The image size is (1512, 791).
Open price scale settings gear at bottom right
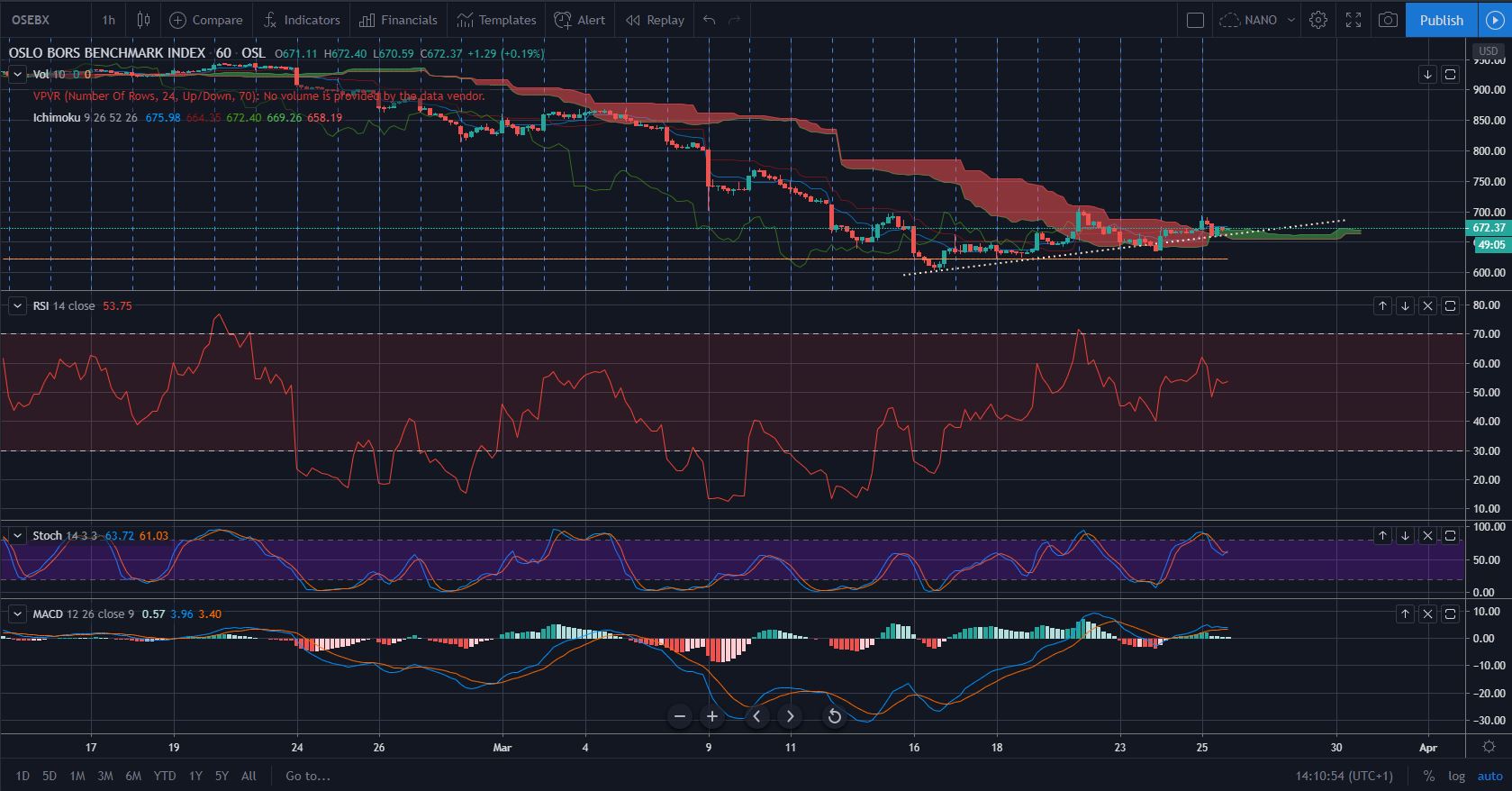pos(1489,747)
